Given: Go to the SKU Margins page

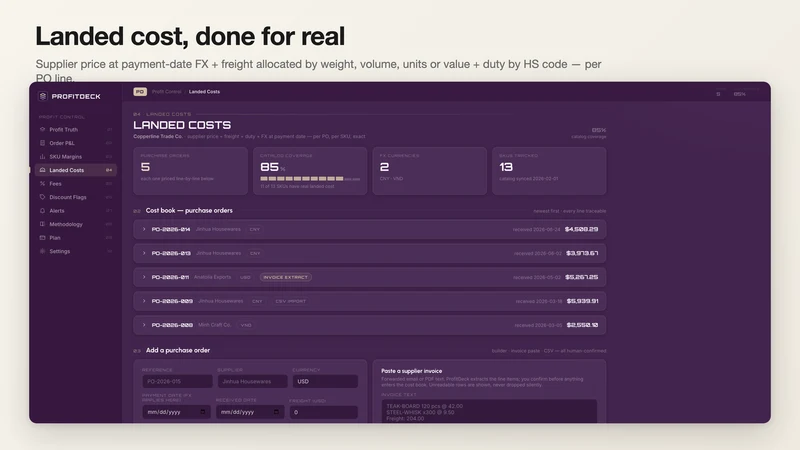Looking at the screenshot, I should [x=65, y=157].
